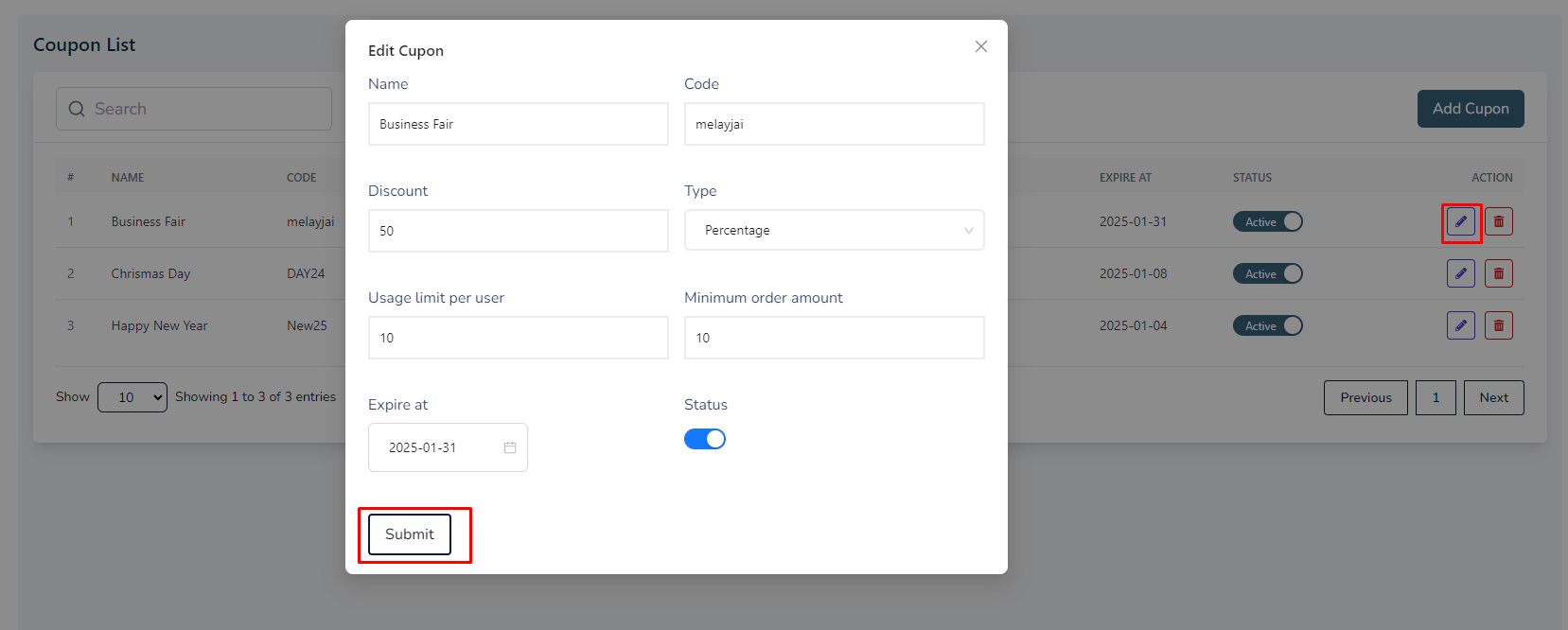Click the Showing 1 to 3 entries text
The image size is (1568, 630).
click(255, 396)
